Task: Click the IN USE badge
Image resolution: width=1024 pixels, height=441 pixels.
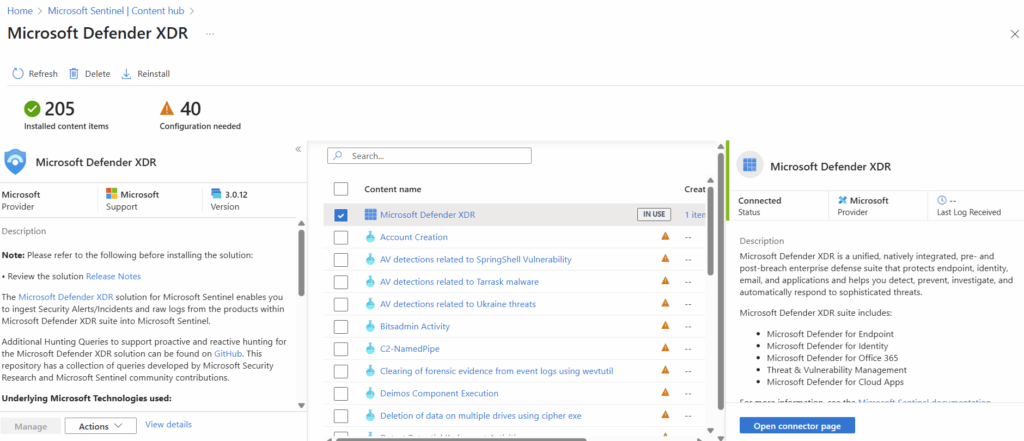Action: [x=654, y=214]
